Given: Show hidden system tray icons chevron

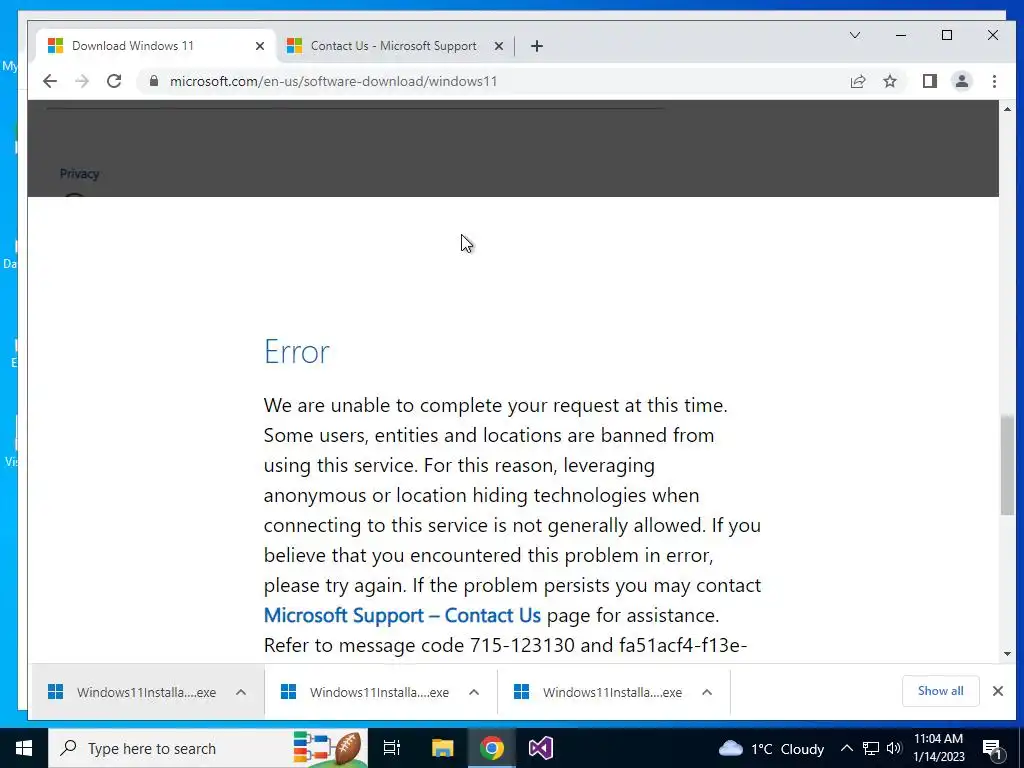Looking at the screenshot, I should point(846,748).
